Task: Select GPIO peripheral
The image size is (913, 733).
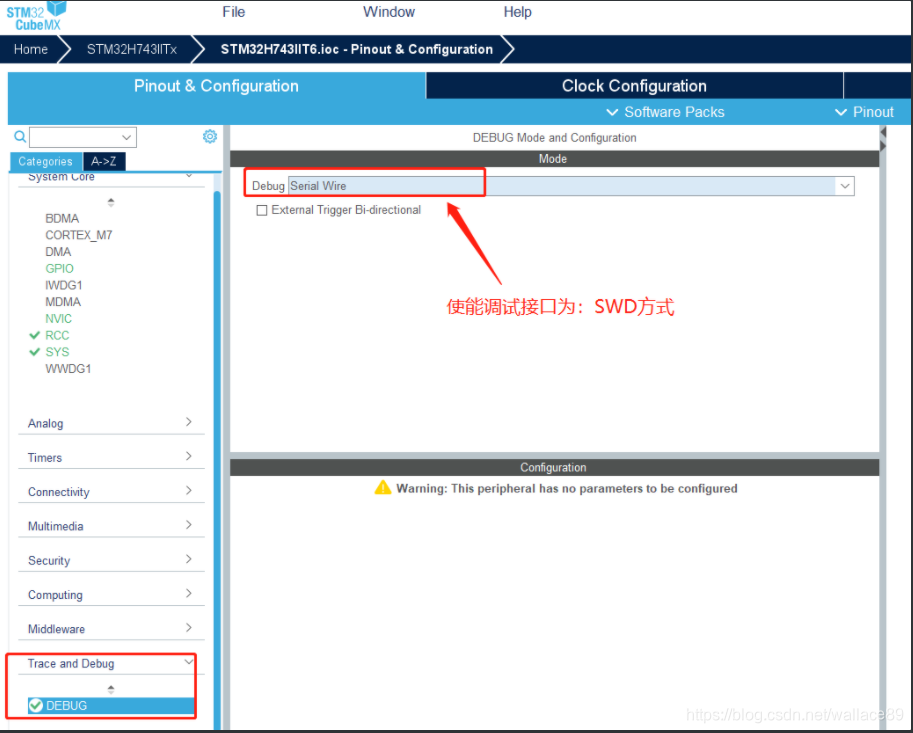Action: tap(59, 268)
